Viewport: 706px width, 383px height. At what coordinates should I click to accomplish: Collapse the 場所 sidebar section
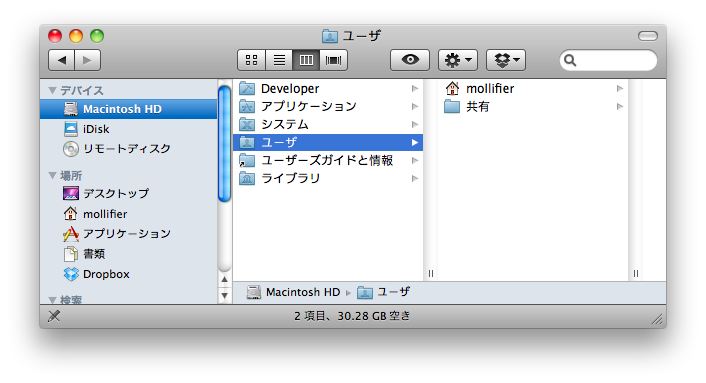point(52,175)
